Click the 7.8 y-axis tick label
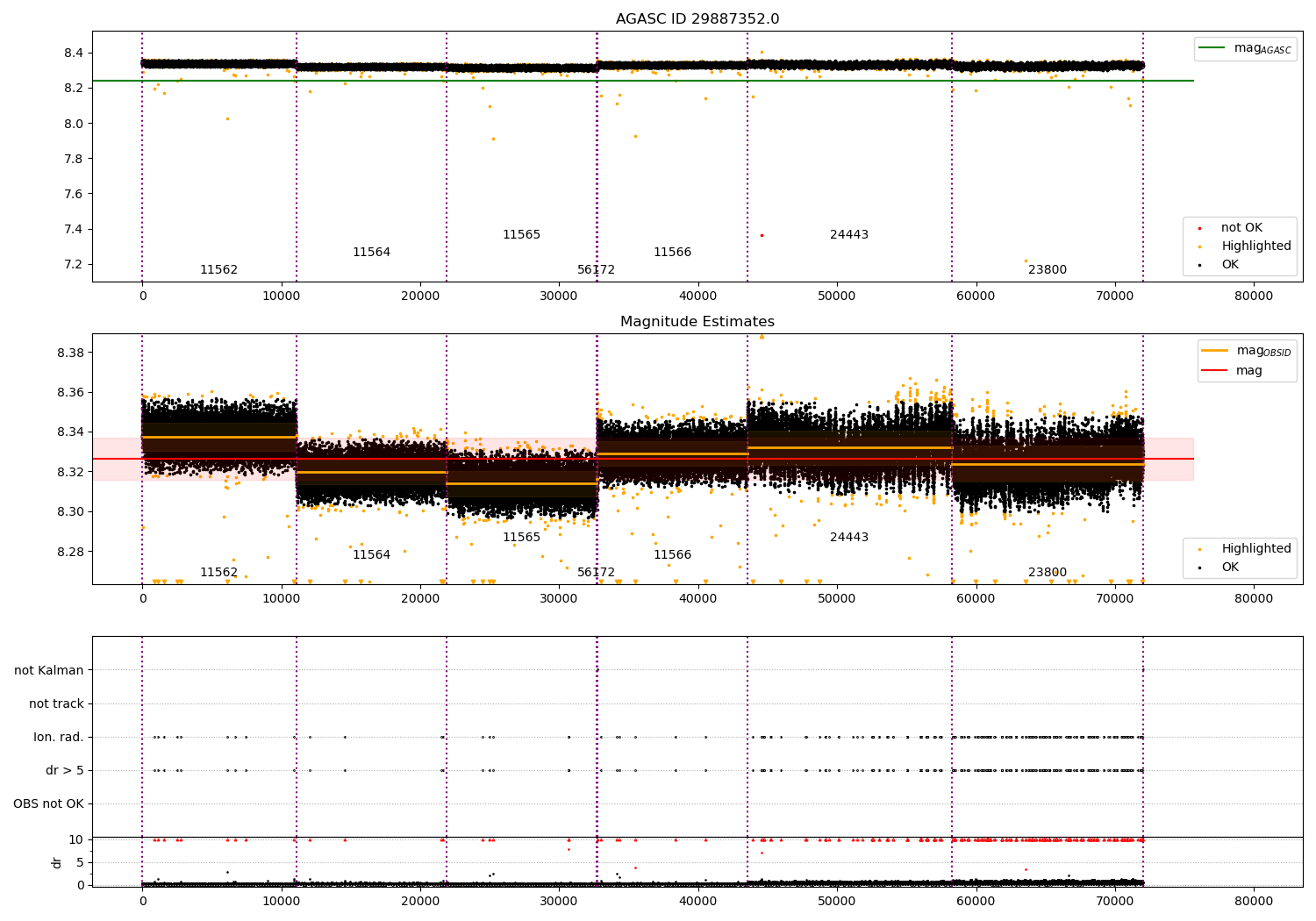 [74, 159]
